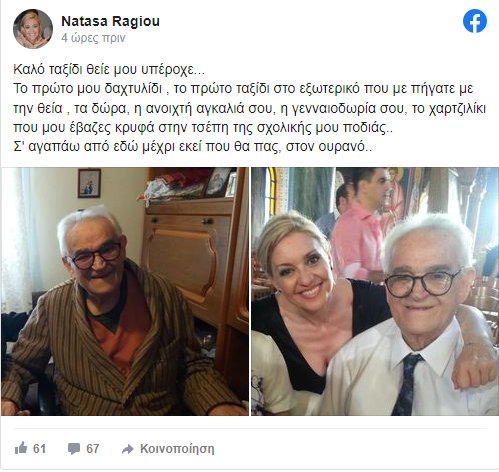Open Natasa Ragiou's profile picture
The height and width of the screenshot is (472, 499).
click(x=33, y=29)
